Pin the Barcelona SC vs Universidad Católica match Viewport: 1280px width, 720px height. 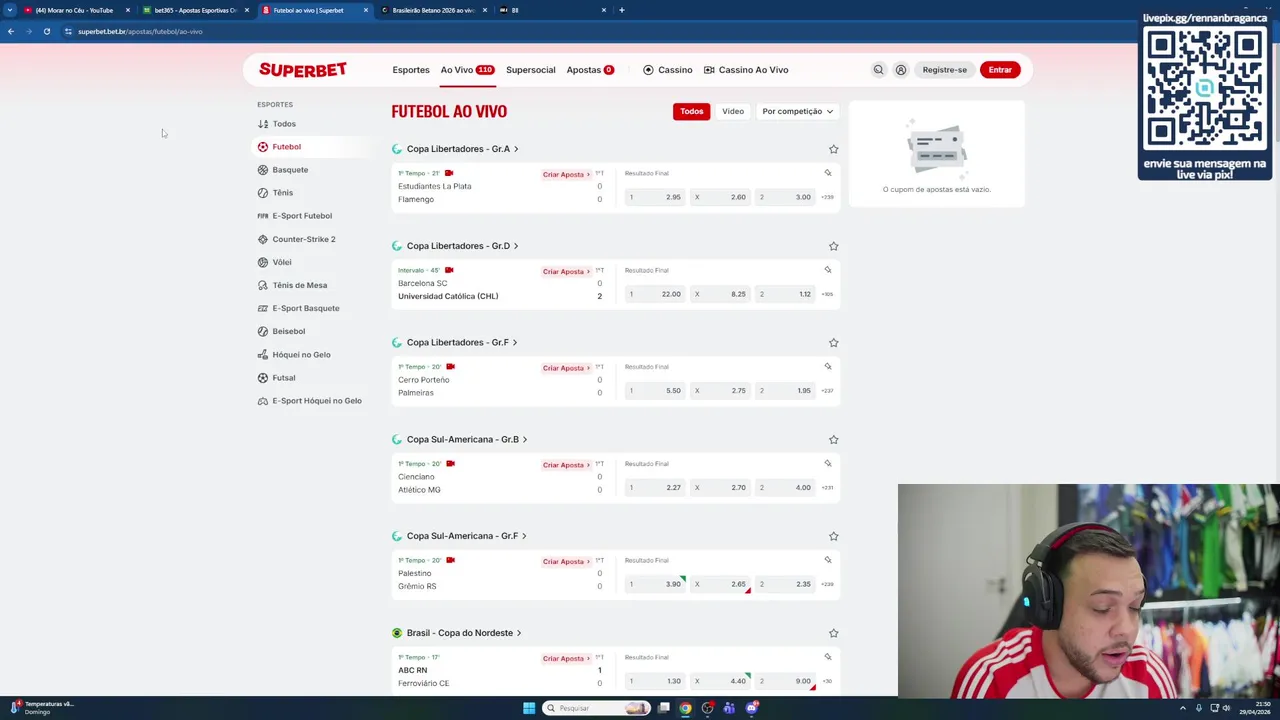pos(828,270)
